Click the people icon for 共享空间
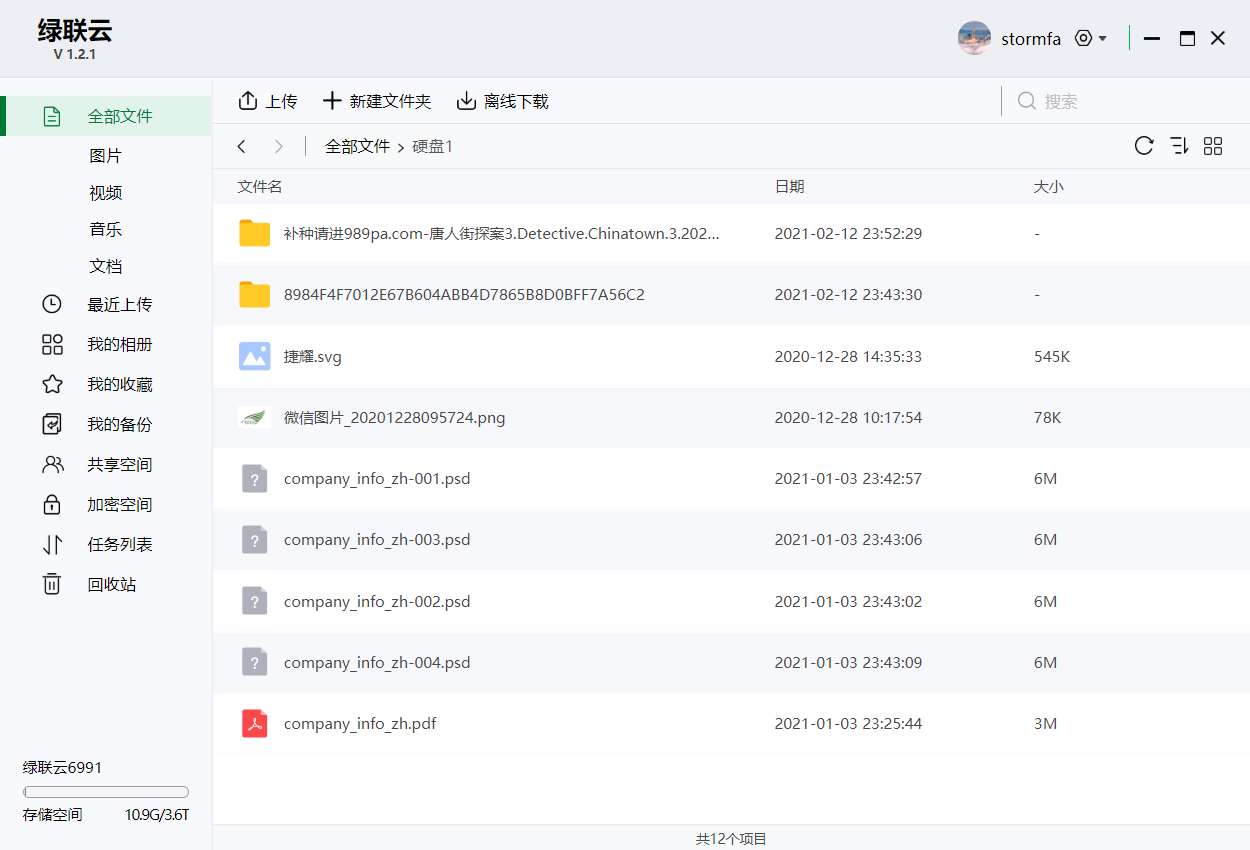The width and height of the screenshot is (1250, 850). [52, 464]
